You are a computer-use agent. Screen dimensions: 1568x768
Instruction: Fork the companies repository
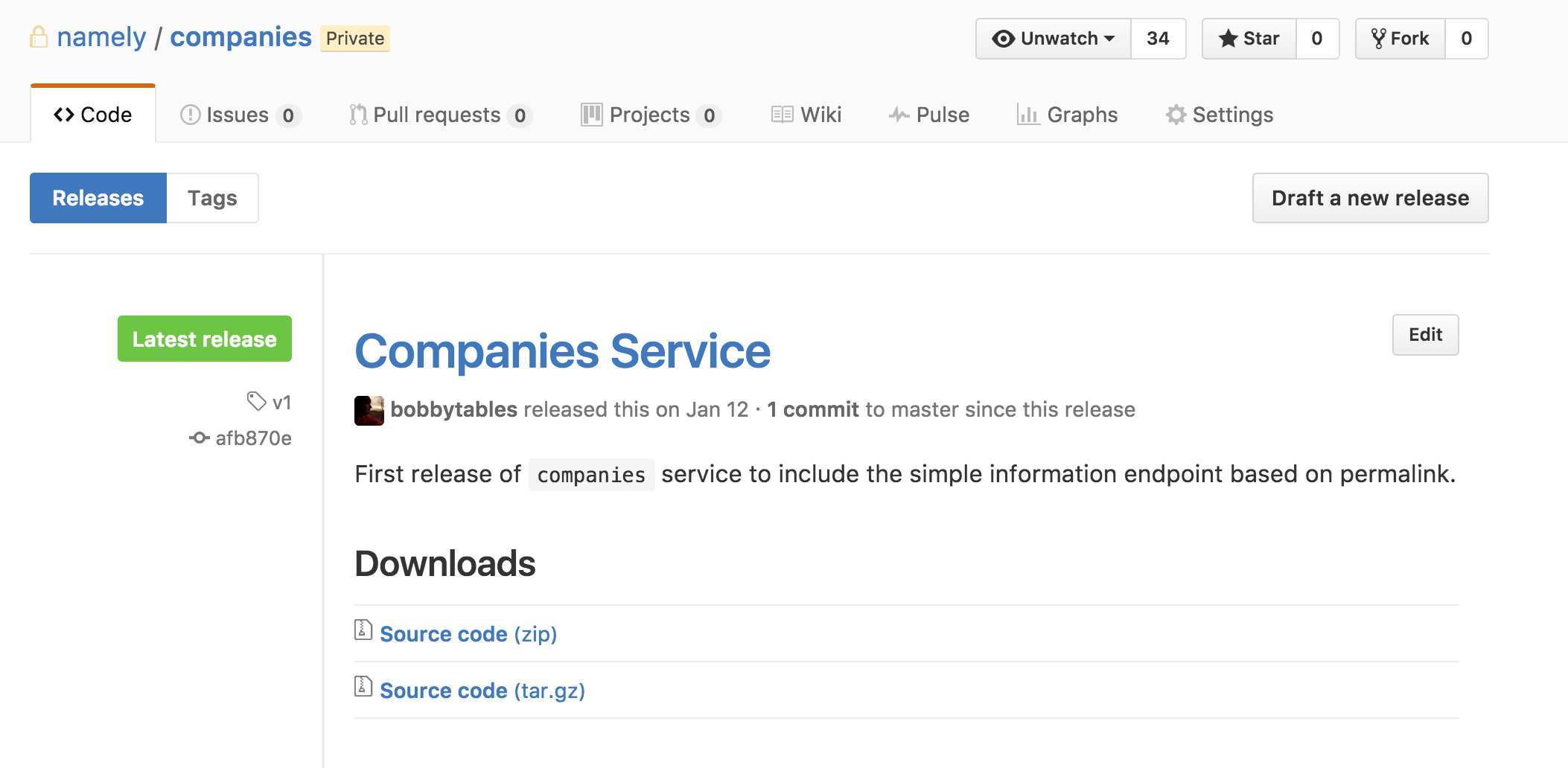tap(1400, 39)
